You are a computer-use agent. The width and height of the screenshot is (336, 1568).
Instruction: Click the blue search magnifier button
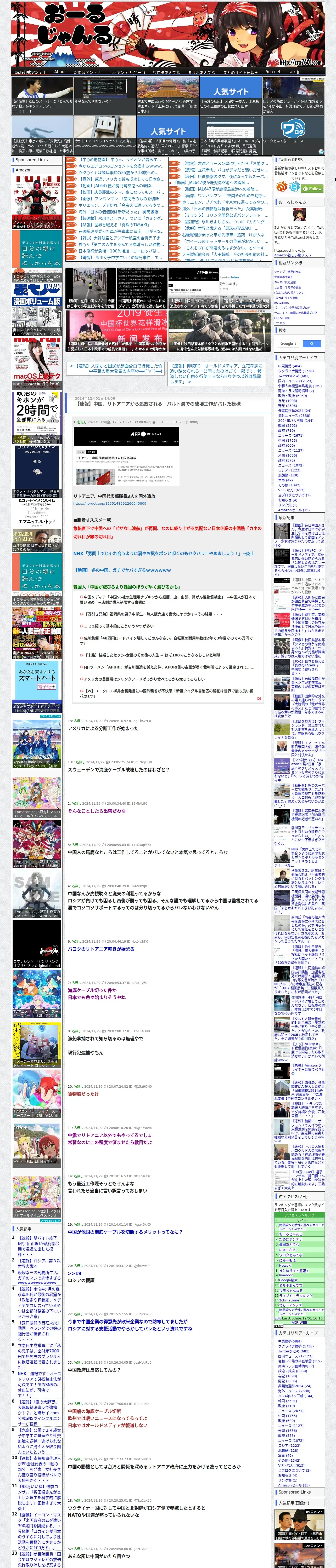(x=312, y=344)
